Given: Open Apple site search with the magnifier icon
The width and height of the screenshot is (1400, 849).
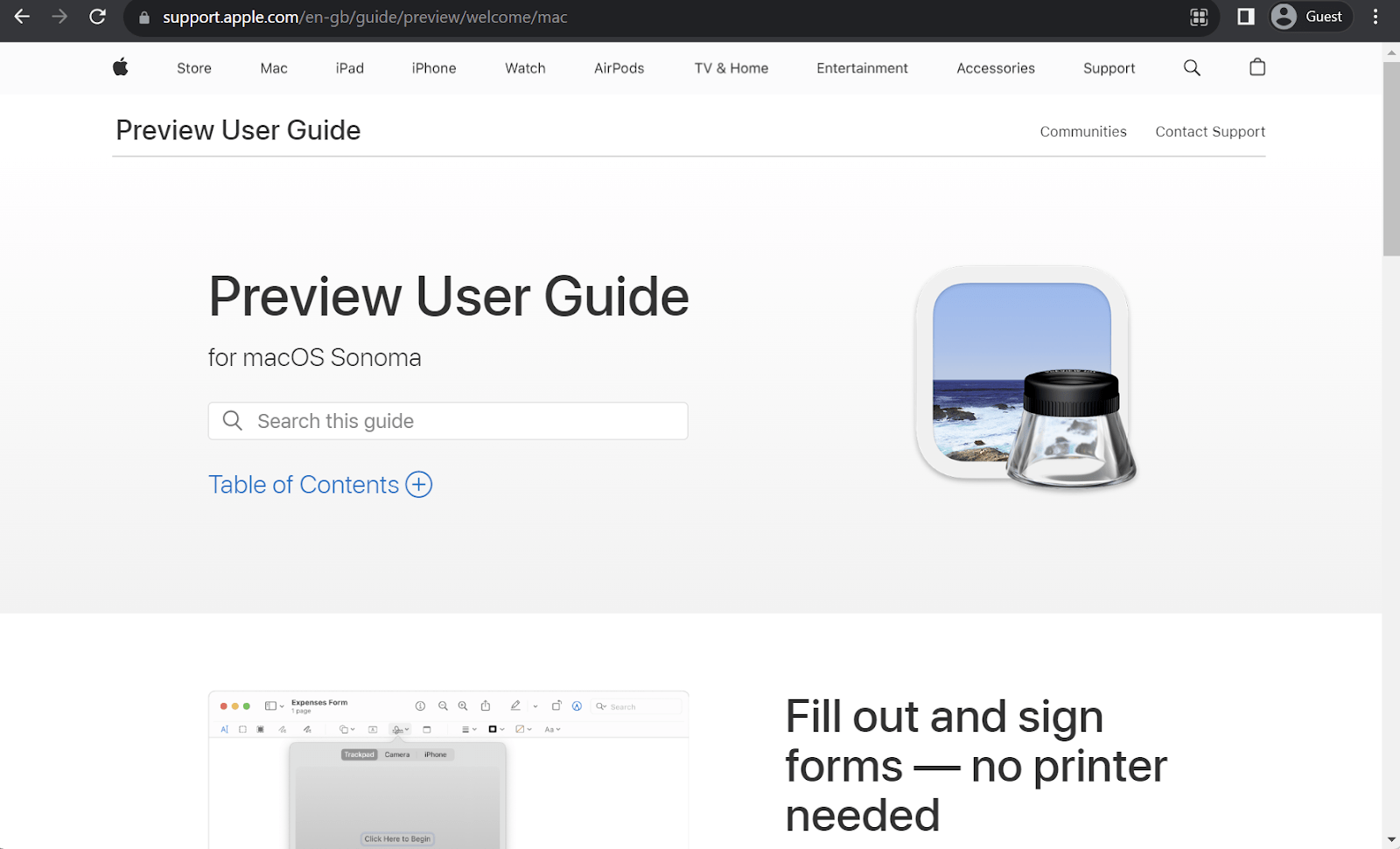Looking at the screenshot, I should 1192,67.
